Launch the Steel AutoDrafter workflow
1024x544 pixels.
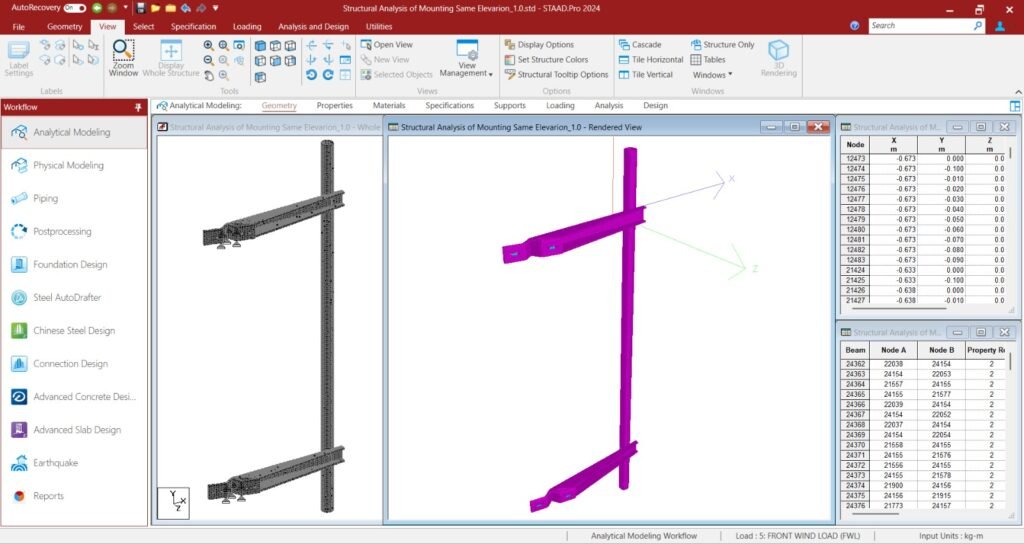tap(67, 297)
